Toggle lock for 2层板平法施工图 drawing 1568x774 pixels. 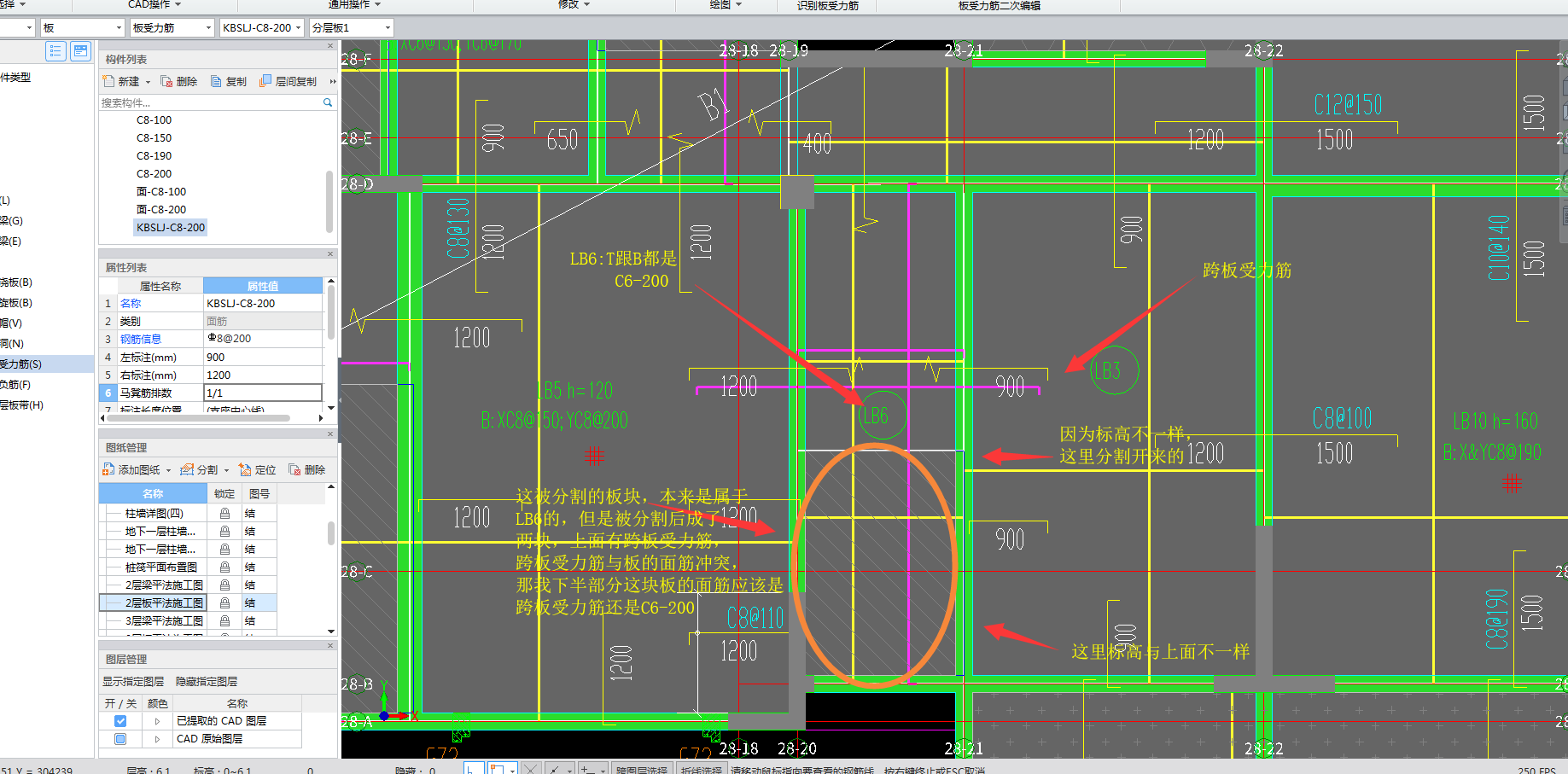224,602
